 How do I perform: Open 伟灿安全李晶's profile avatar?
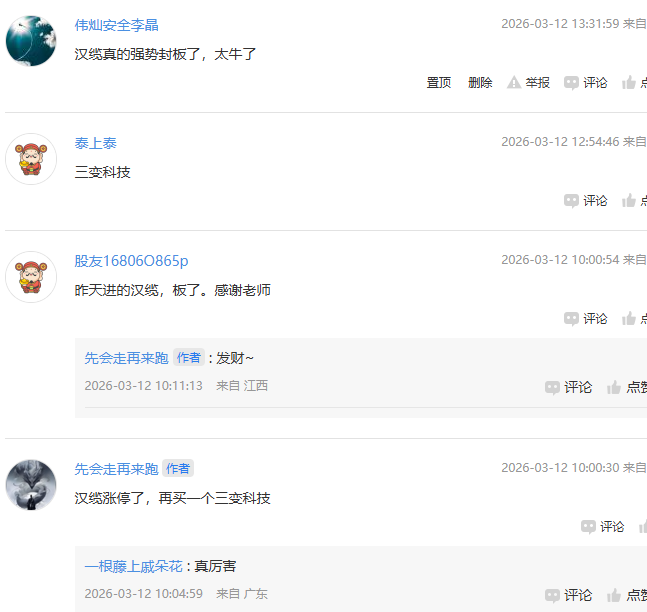pyautogui.click(x=31, y=41)
